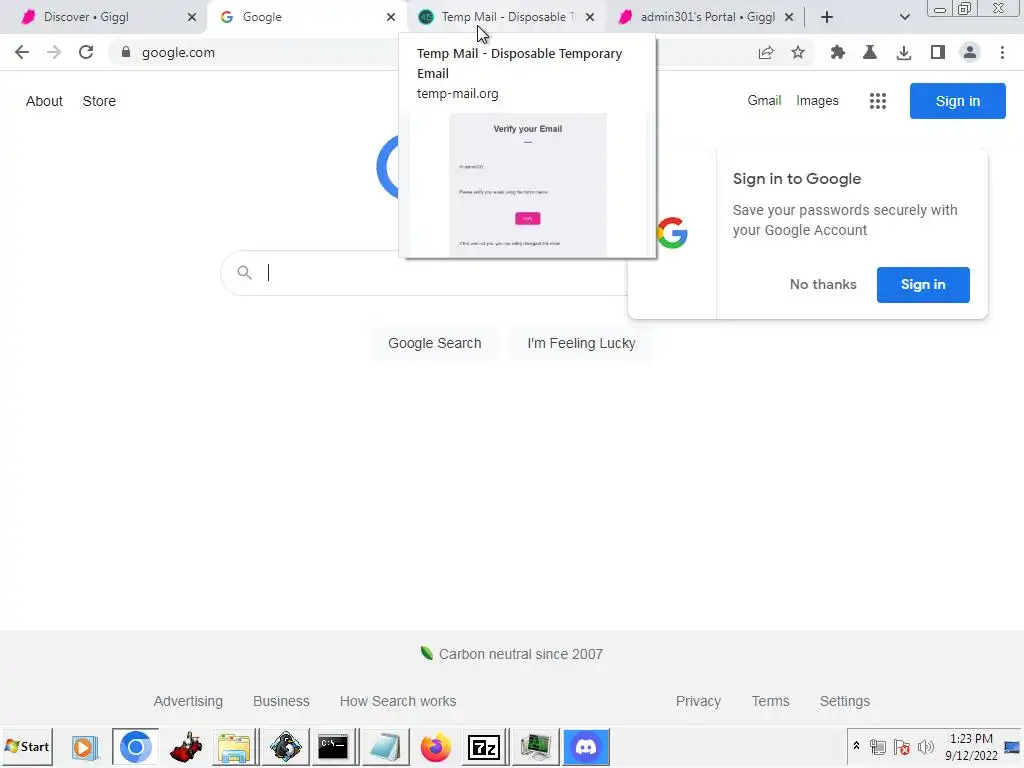Open How Search works link
The width and height of the screenshot is (1024, 768).
(398, 701)
